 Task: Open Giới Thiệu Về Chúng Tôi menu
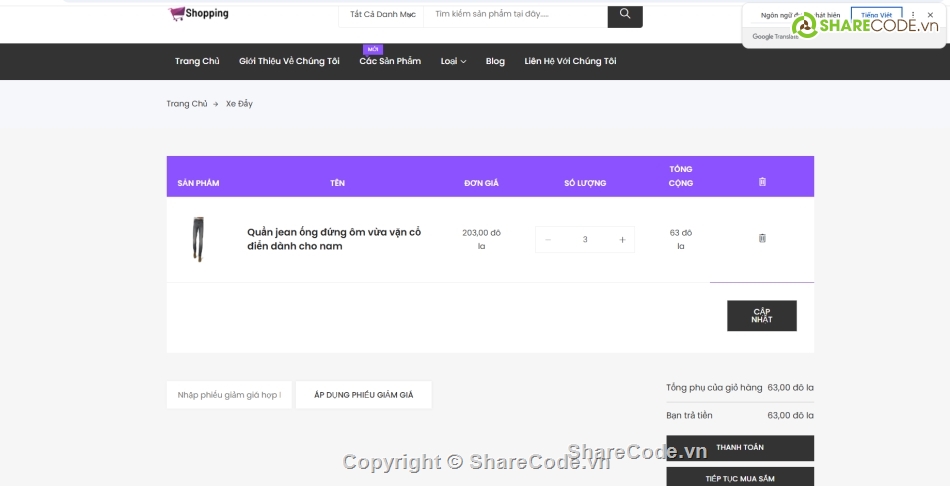[289, 61]
